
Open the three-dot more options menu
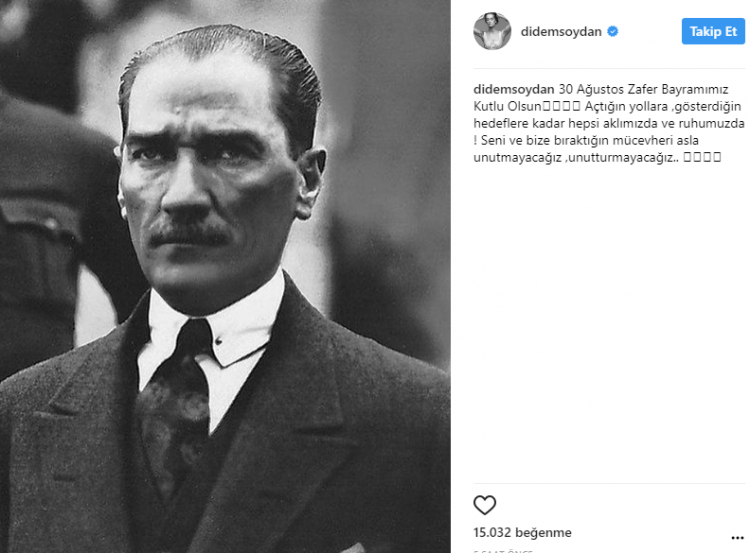tap(737, 538)
